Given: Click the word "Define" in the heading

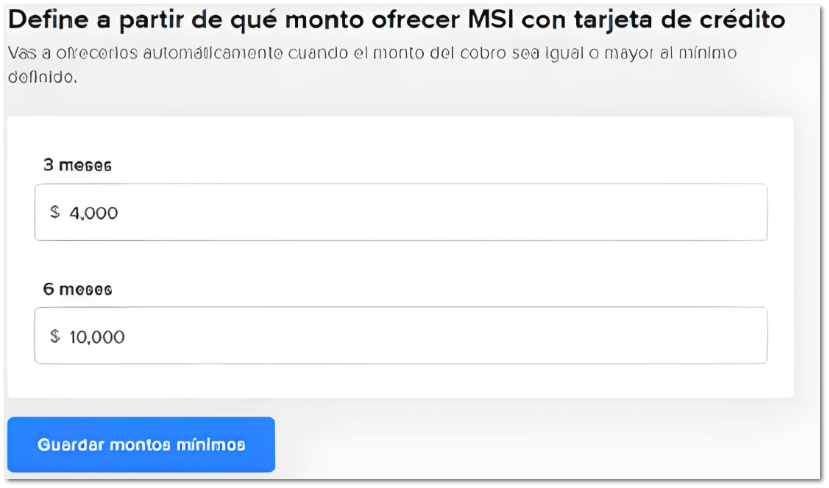Looking at the screenshot, I should pos(44,20).
